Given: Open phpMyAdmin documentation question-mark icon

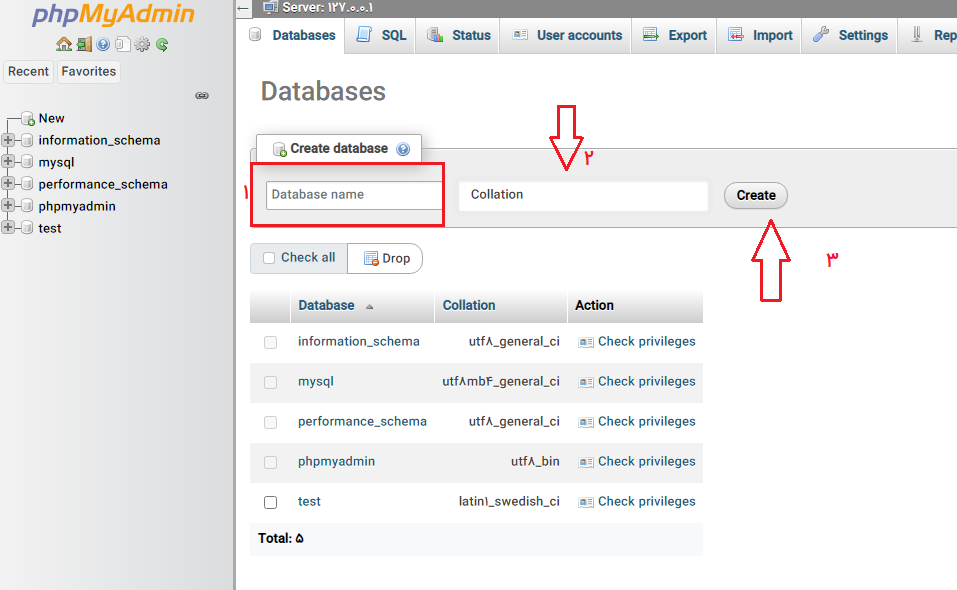Looking at the screenshot, I should 103,44.
